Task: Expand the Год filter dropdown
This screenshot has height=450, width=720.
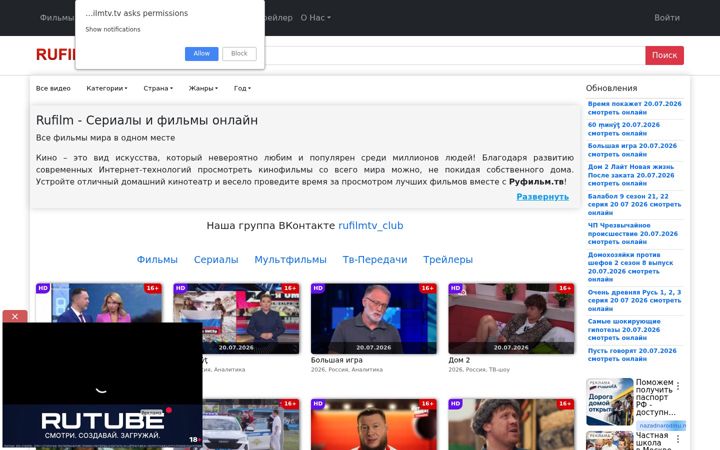Action: 242,88
